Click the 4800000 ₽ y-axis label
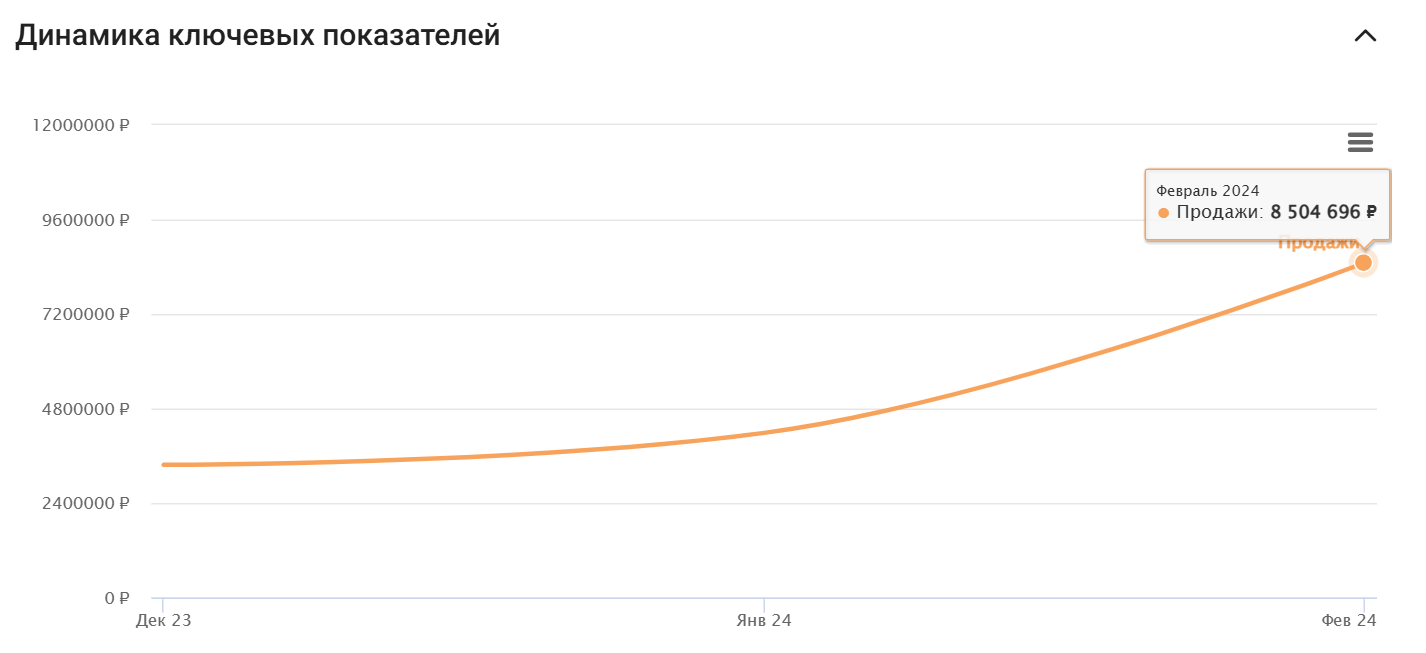 point(86,409)
